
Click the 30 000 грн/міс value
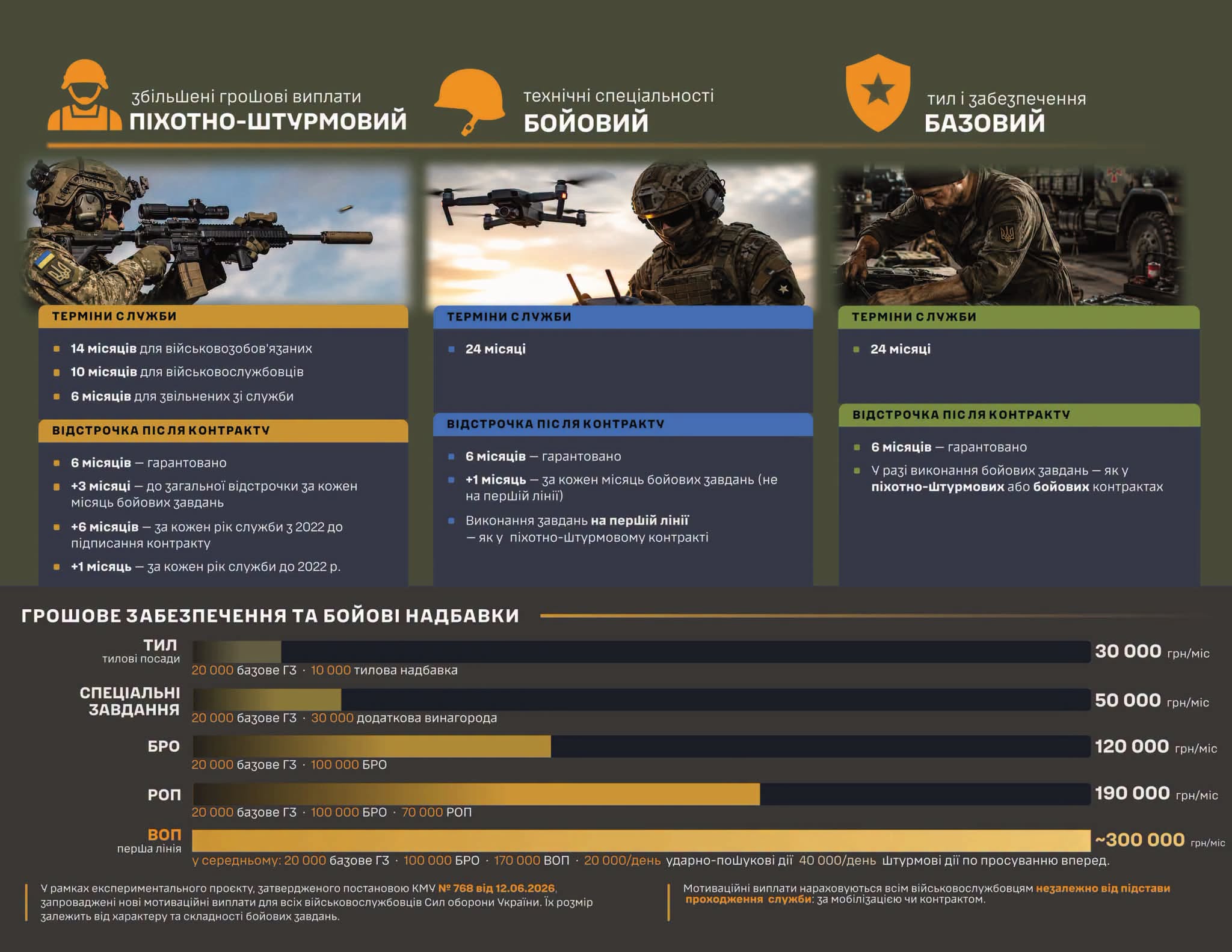[x=1152, y=651]
